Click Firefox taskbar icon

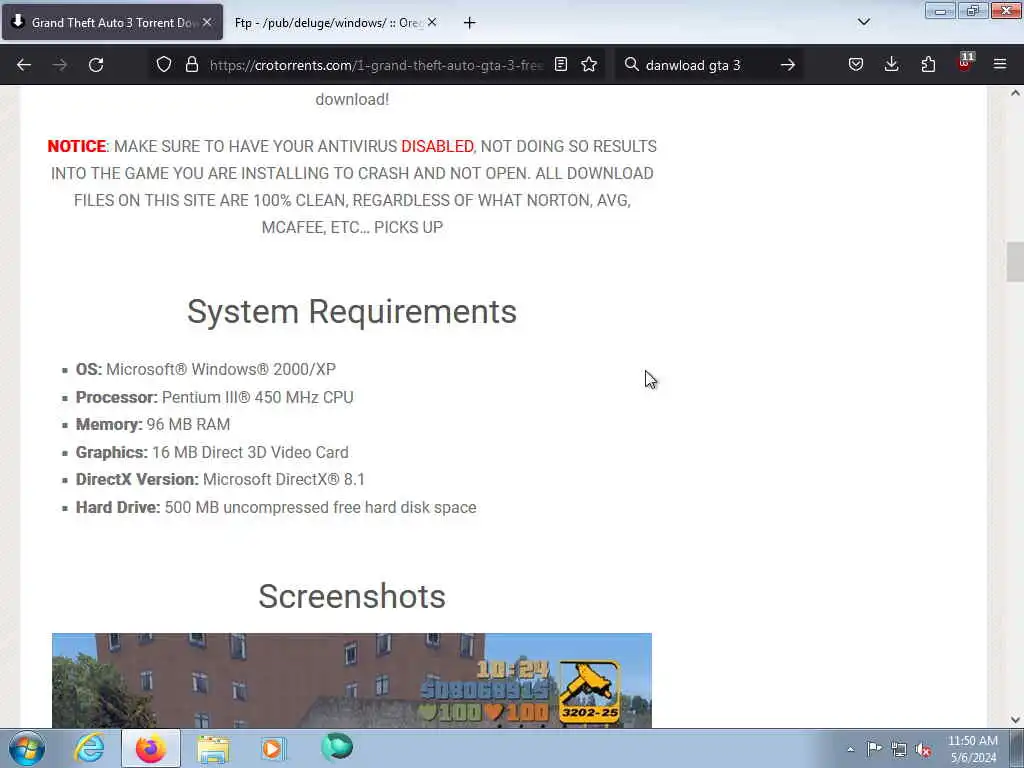click(151, 748)
